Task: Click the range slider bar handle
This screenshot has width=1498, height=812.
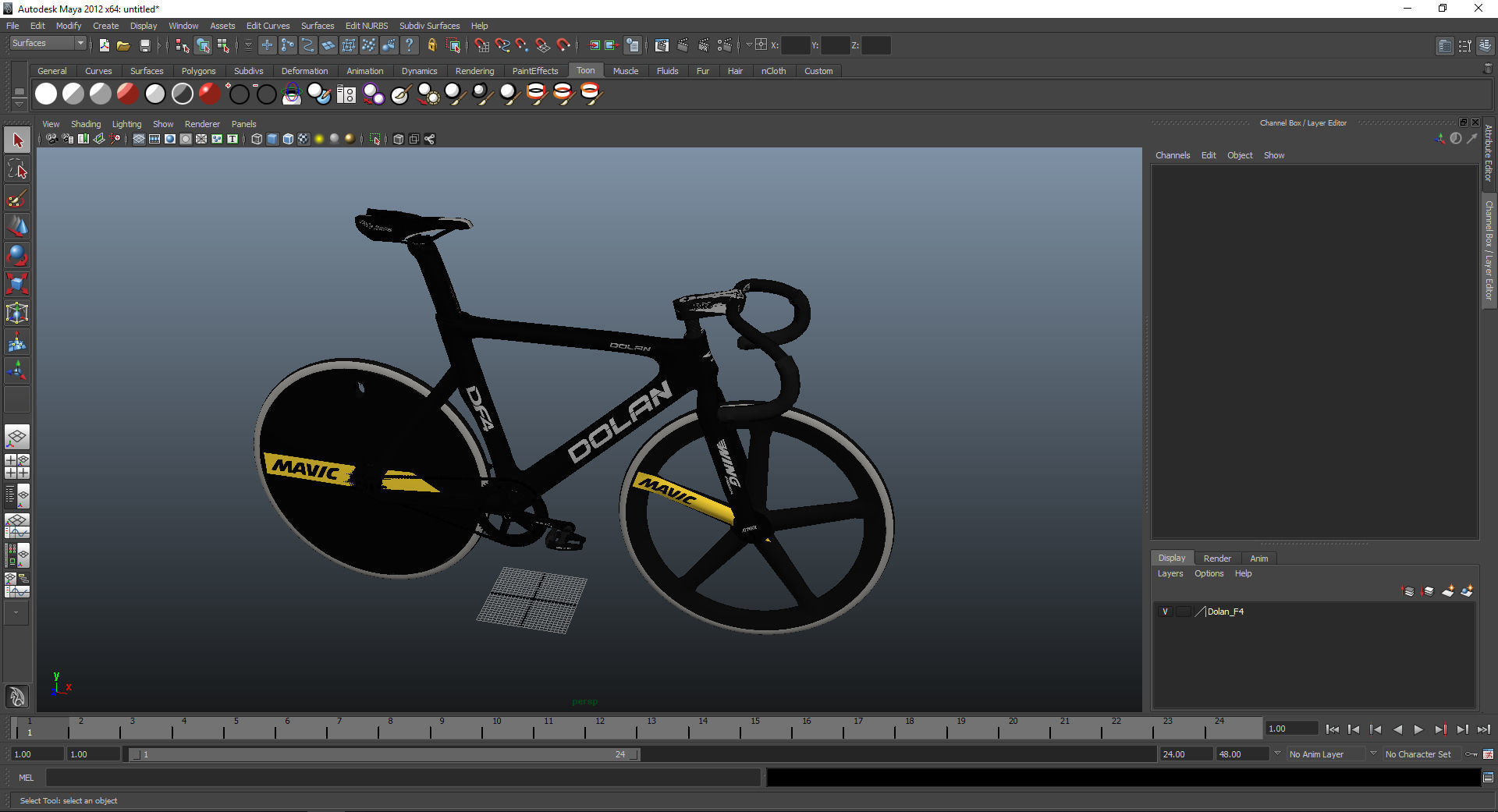Action: [385, 754]
